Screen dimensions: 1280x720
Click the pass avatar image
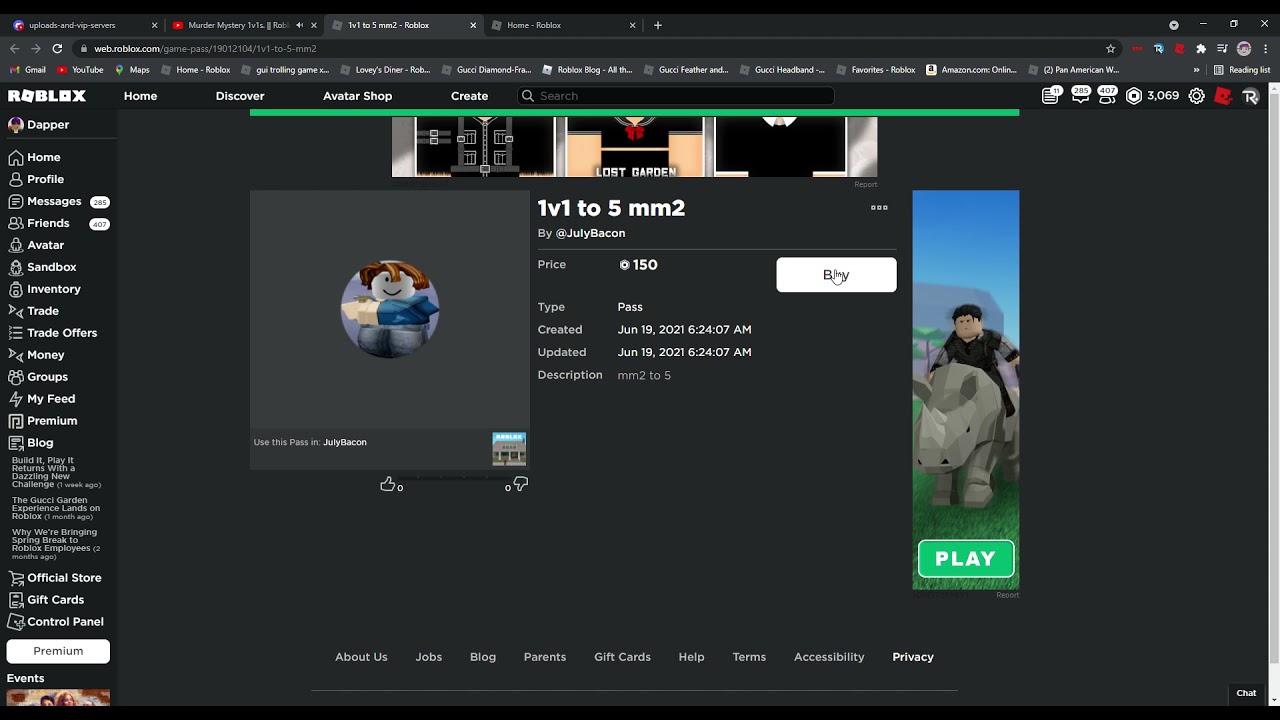390,309
